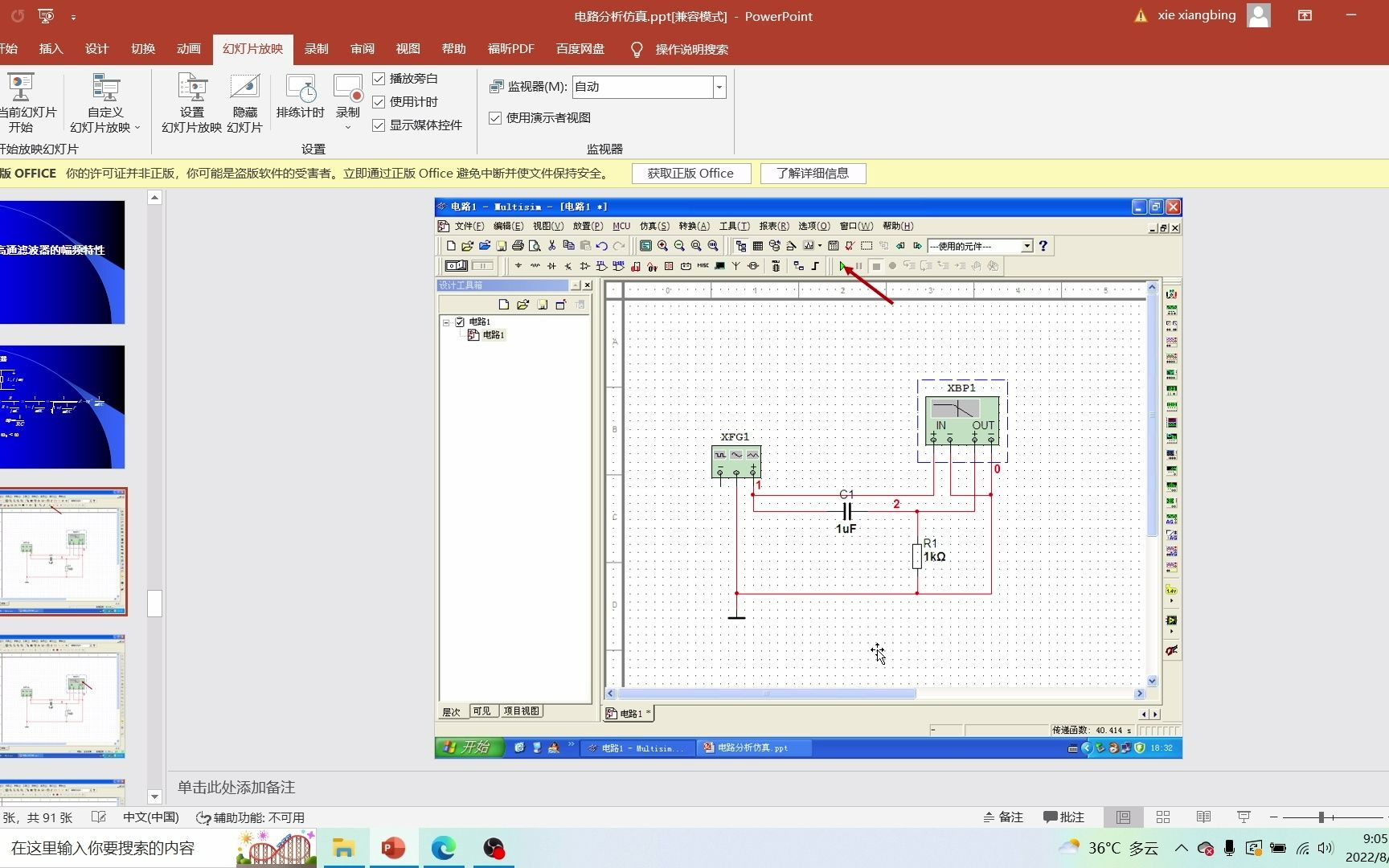Open Set Up Slide Show (设置幻灯片放映)
The height and width of the screenshot is (868, 1389).
[191, 103]
